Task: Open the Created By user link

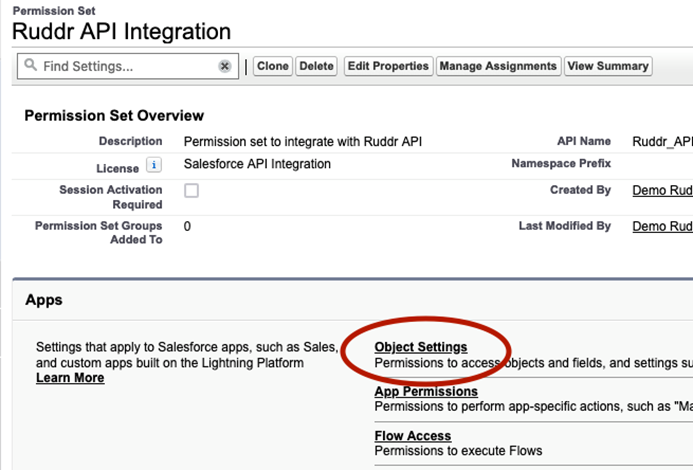Action: click(662, 190)
